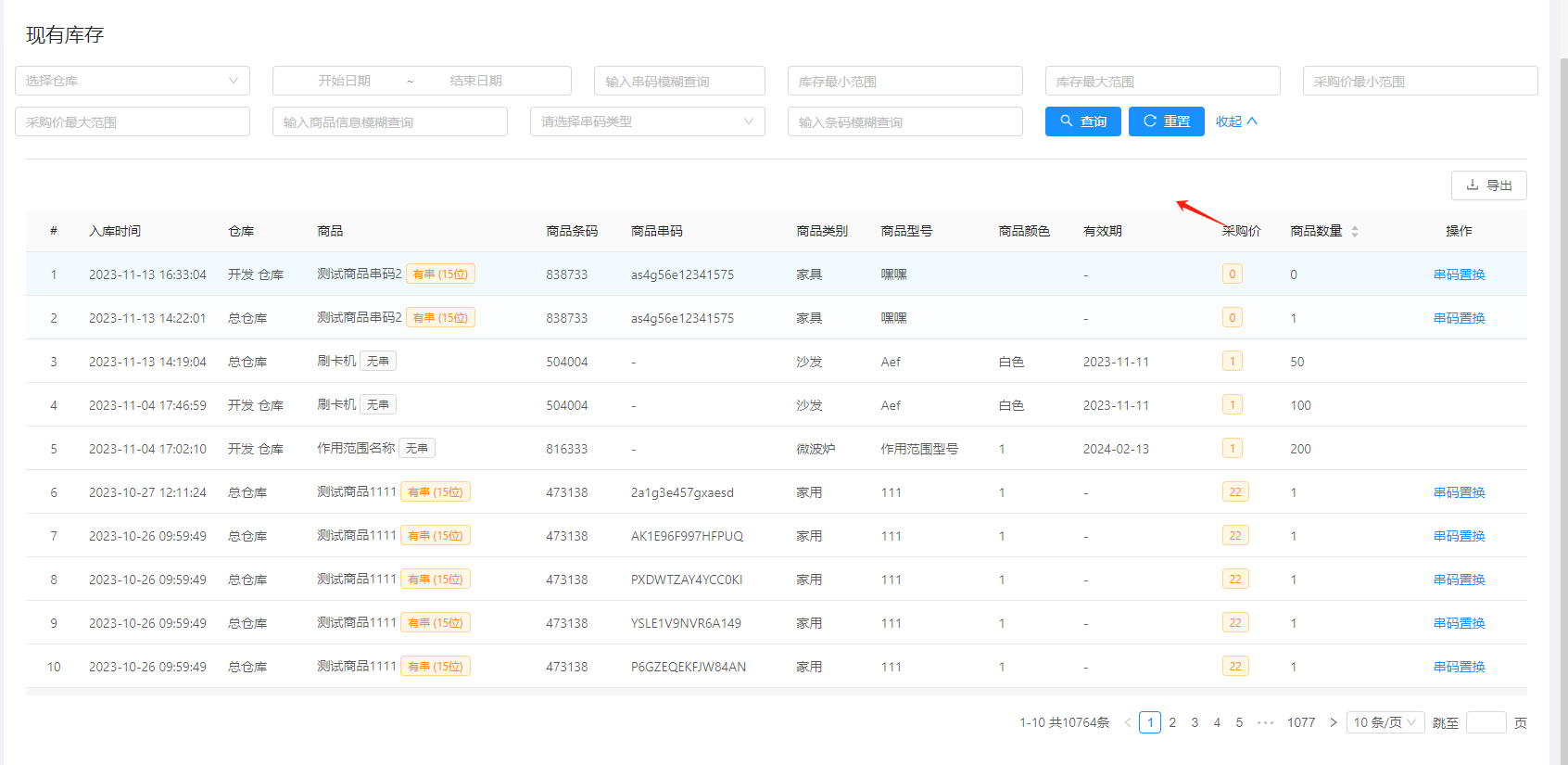Sort by 商品数量 column arrows
The height and width of the screenshot is (765, 1568).
(x=1355, y=231)
